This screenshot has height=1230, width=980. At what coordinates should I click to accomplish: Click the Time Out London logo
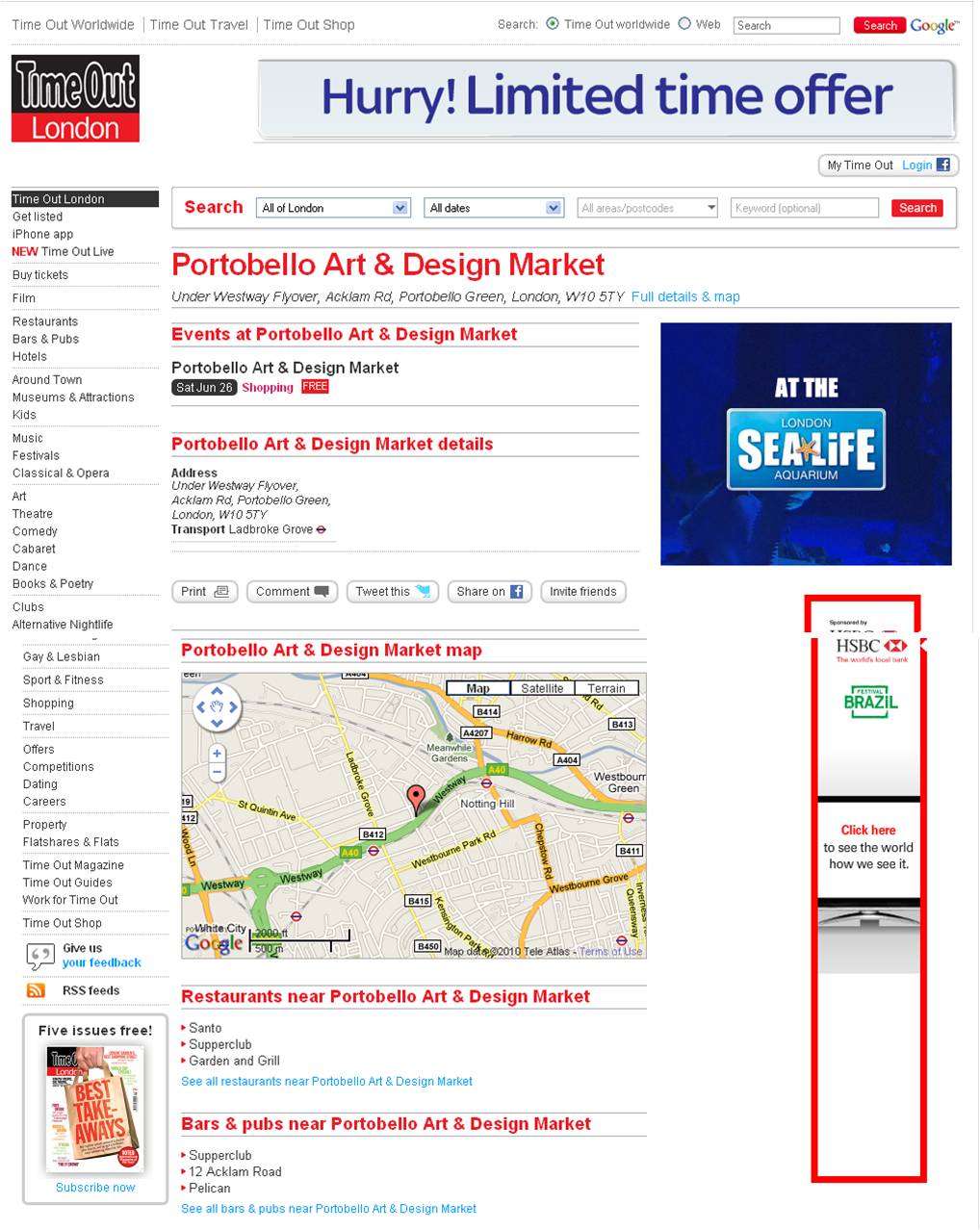tap(75, 98)
